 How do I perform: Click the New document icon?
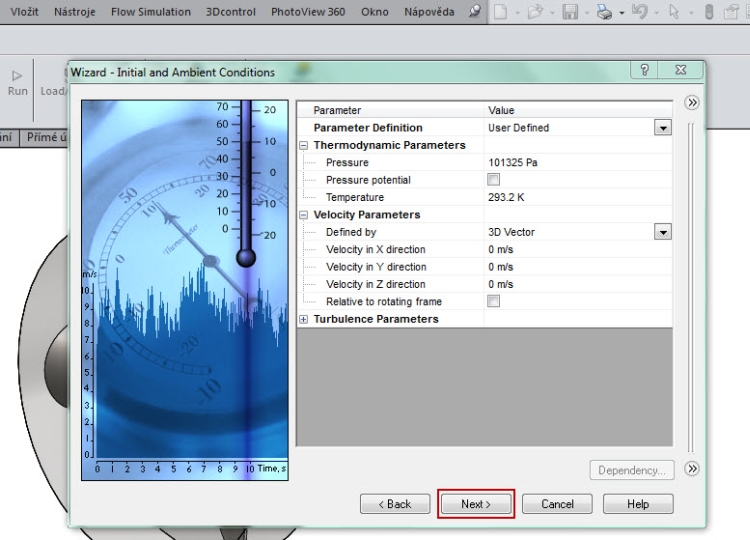pyautogui.click(x=500, y=11)
